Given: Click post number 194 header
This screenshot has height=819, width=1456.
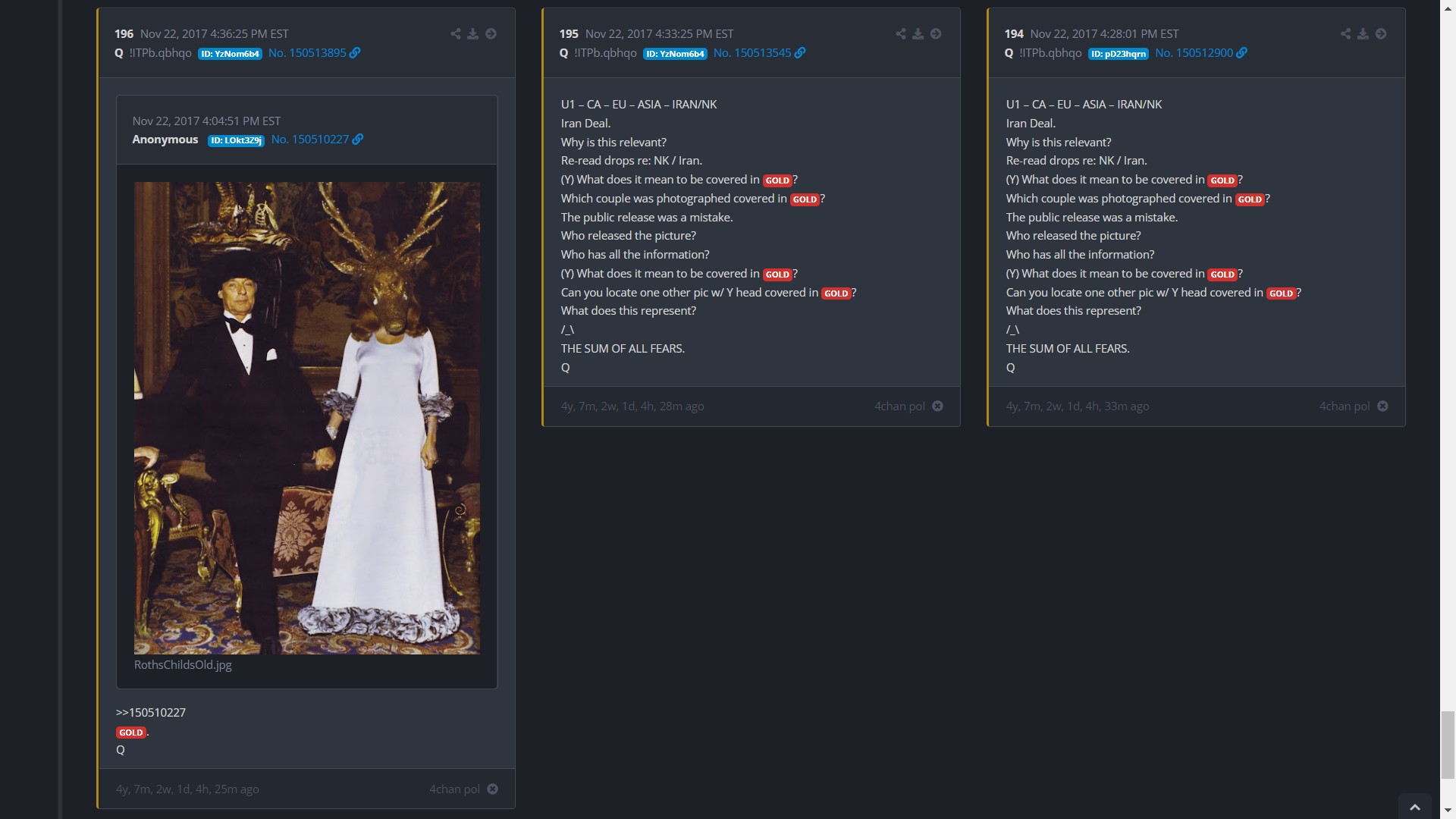Looking at the screenshot, I should point(1014,34).
